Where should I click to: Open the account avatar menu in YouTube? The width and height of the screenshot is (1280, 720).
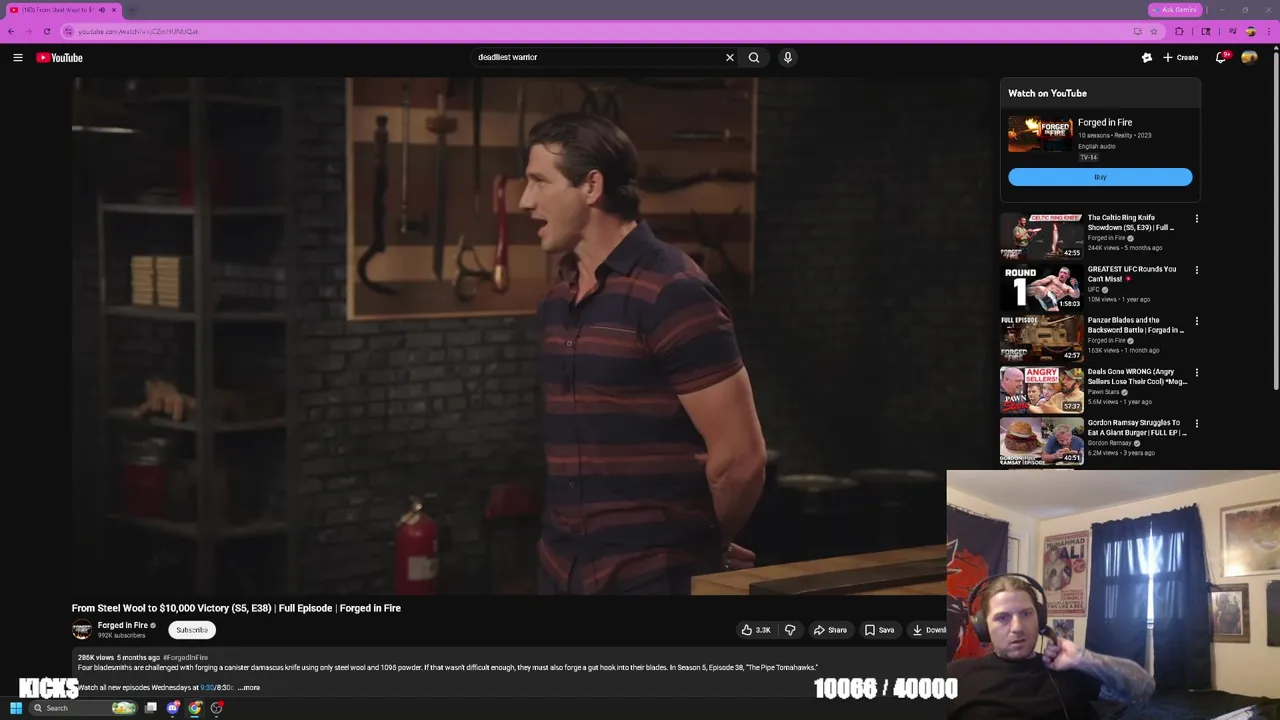1250,58
